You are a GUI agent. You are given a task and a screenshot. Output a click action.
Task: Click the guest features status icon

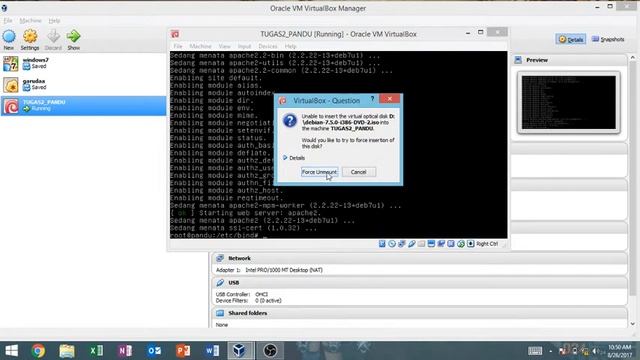(451, 244)
